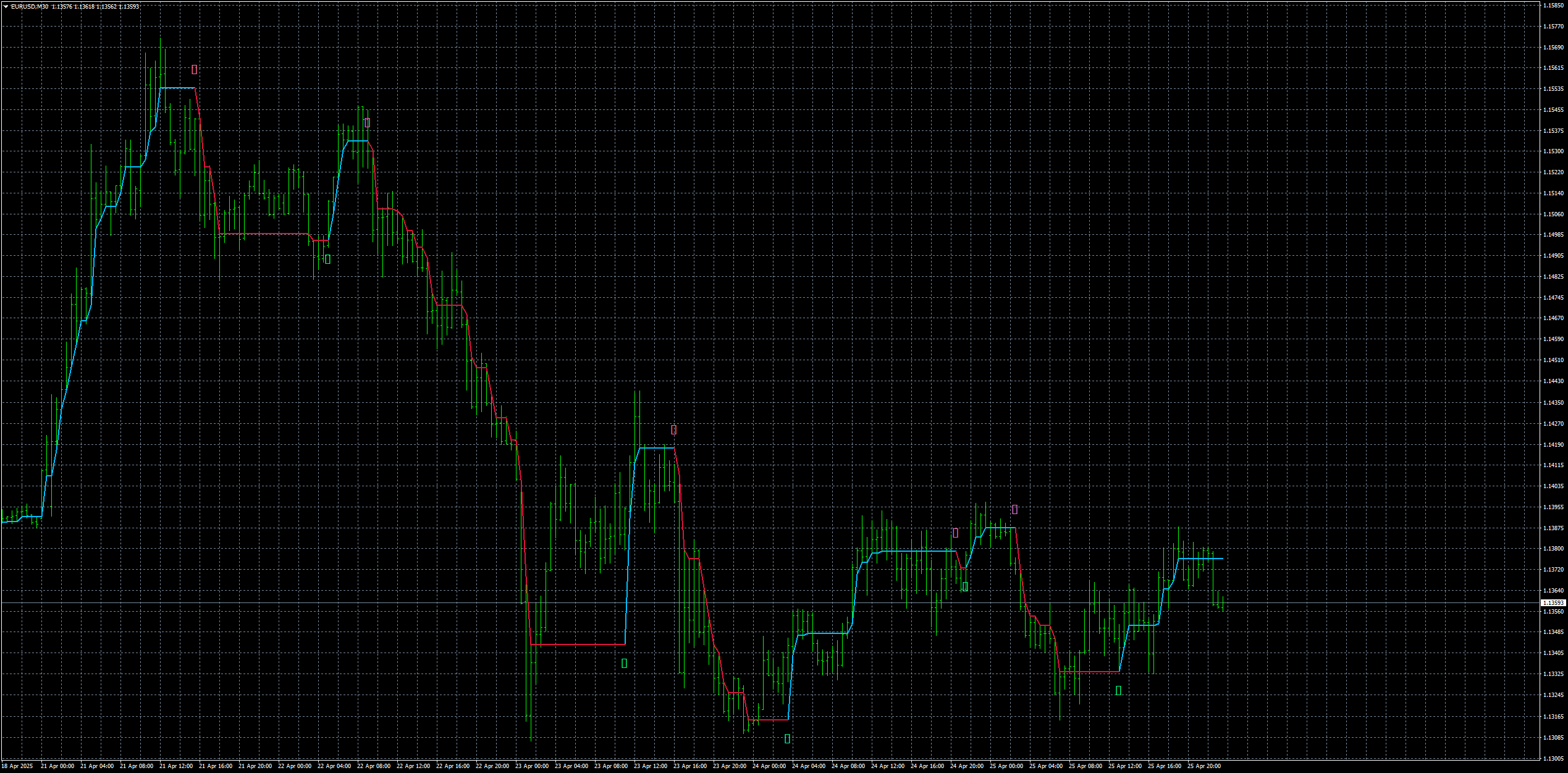Click the 1.15850 price scale label

pos(1553,6)
